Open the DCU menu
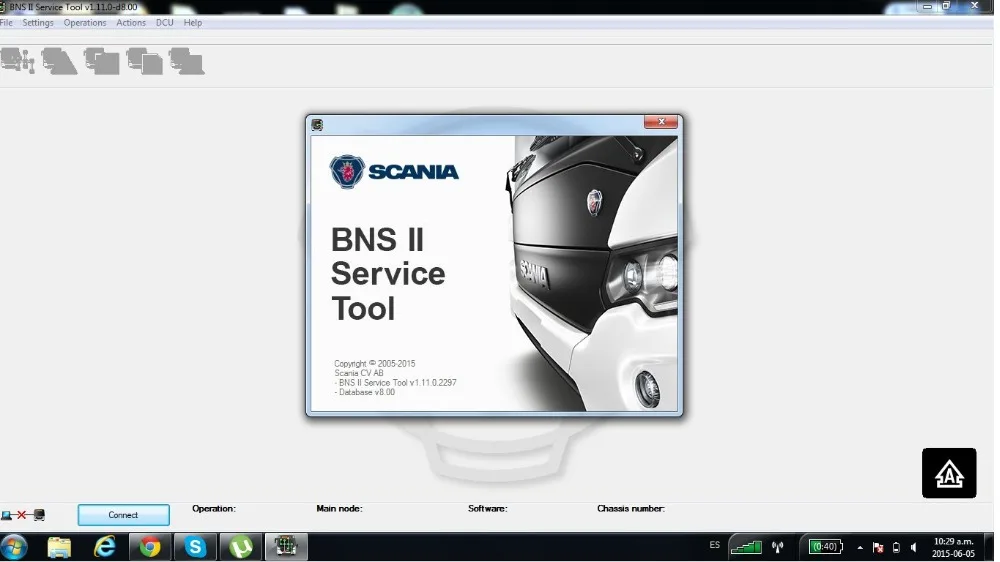 pyautogui.click(x=165, y=22)
